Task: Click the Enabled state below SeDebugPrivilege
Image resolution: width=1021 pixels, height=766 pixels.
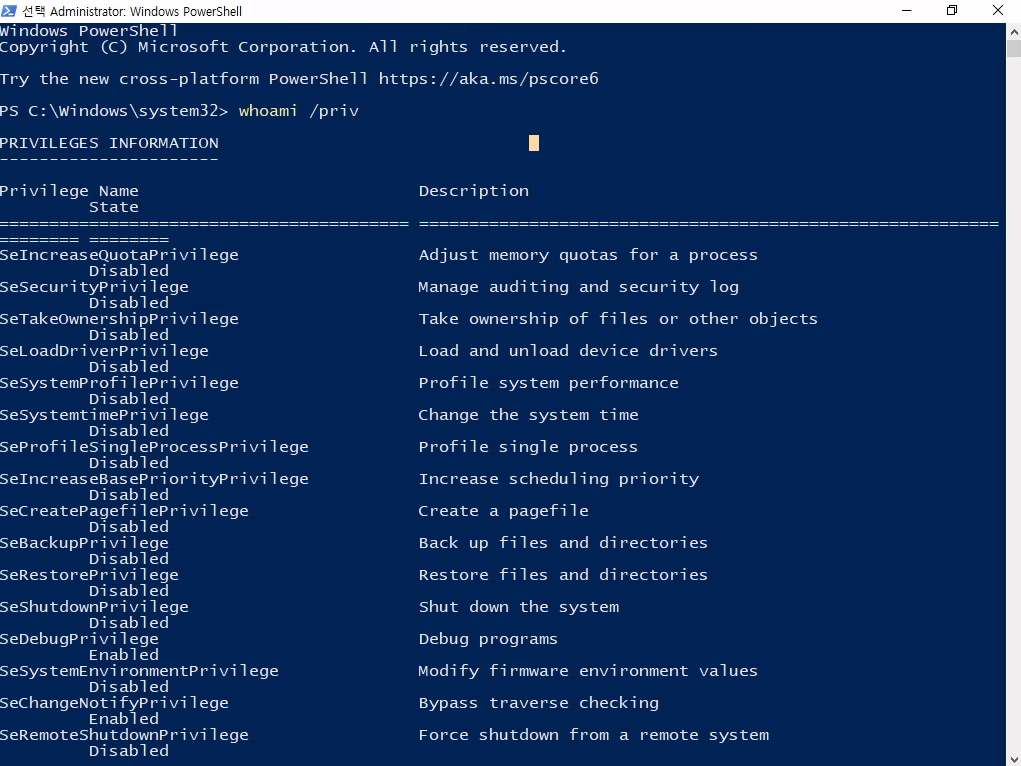Action: point(124,655)
